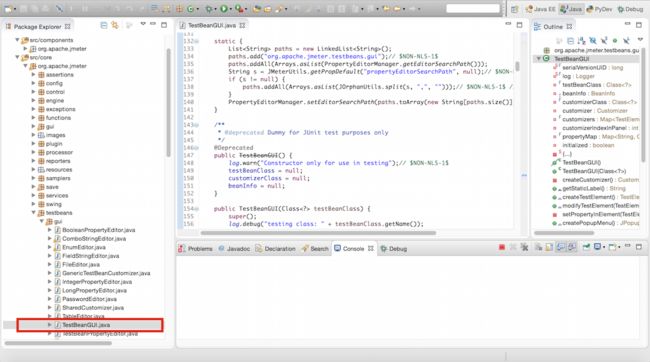
Task: Switch to the Java perspective
Action: pos(571,9)
